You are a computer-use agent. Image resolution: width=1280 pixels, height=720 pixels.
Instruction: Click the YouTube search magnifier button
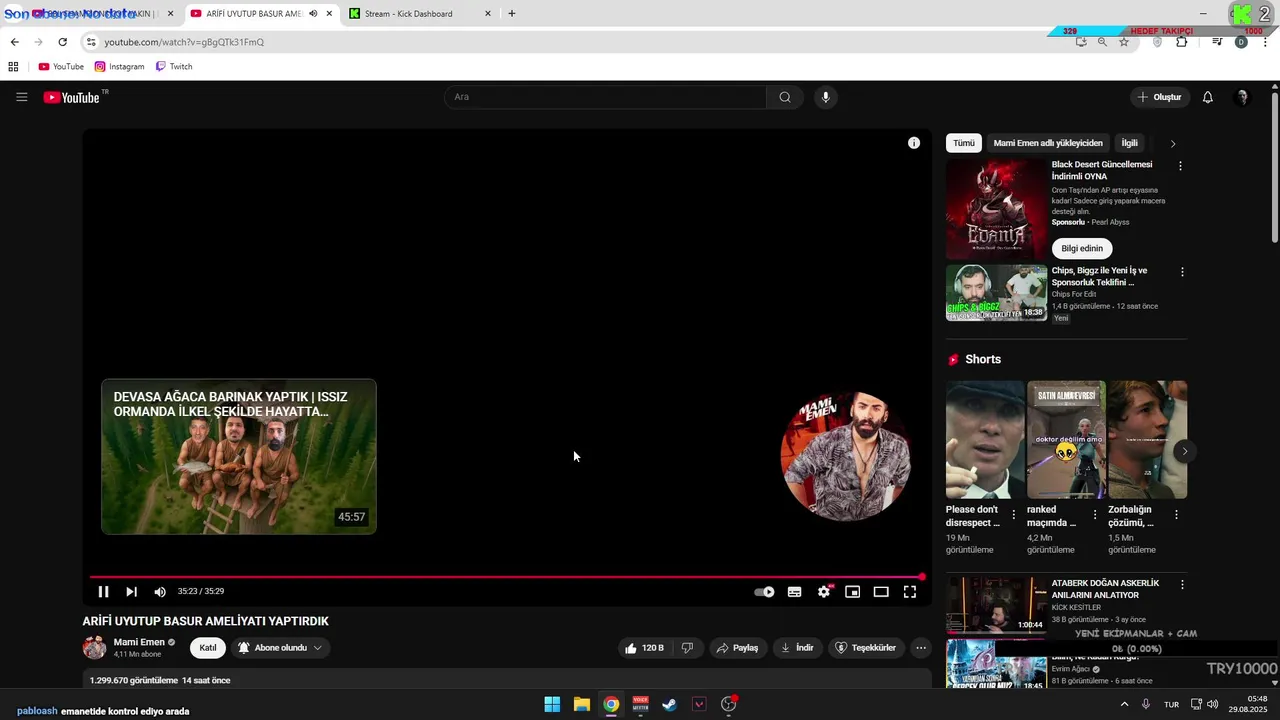[x=785, y=97]
